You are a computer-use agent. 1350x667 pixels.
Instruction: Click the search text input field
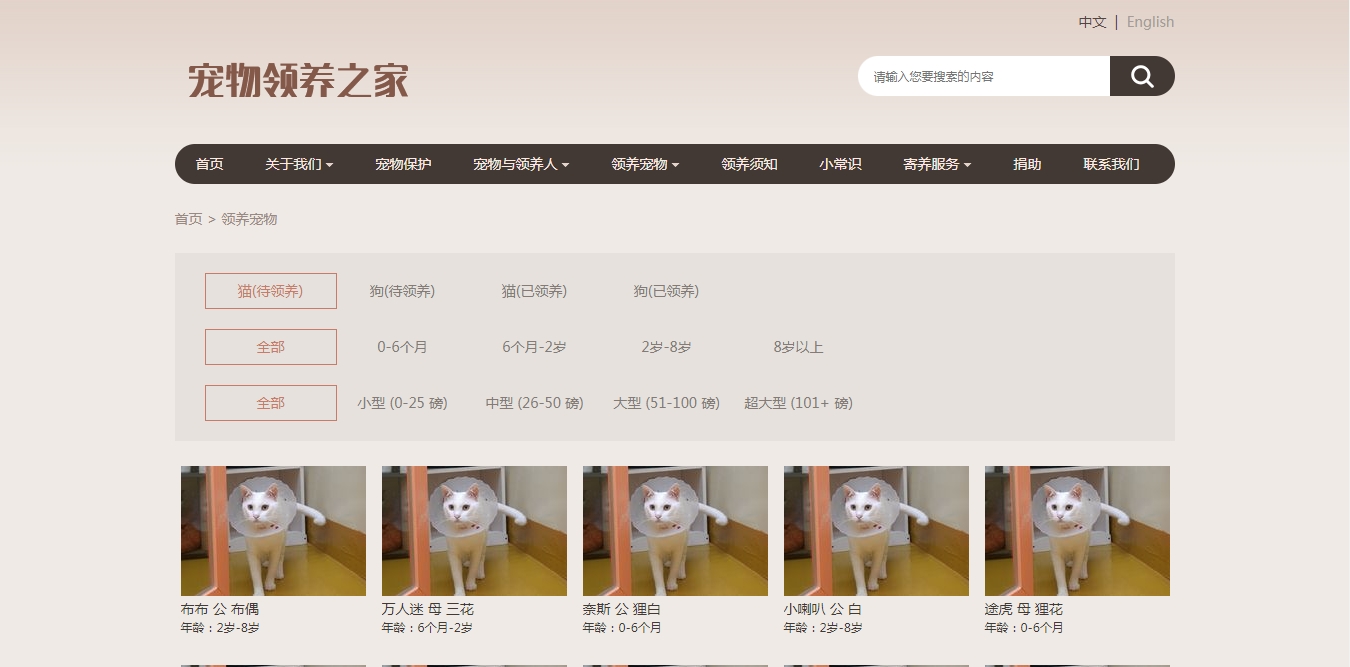pyautogui.click(x=983, y=76)
